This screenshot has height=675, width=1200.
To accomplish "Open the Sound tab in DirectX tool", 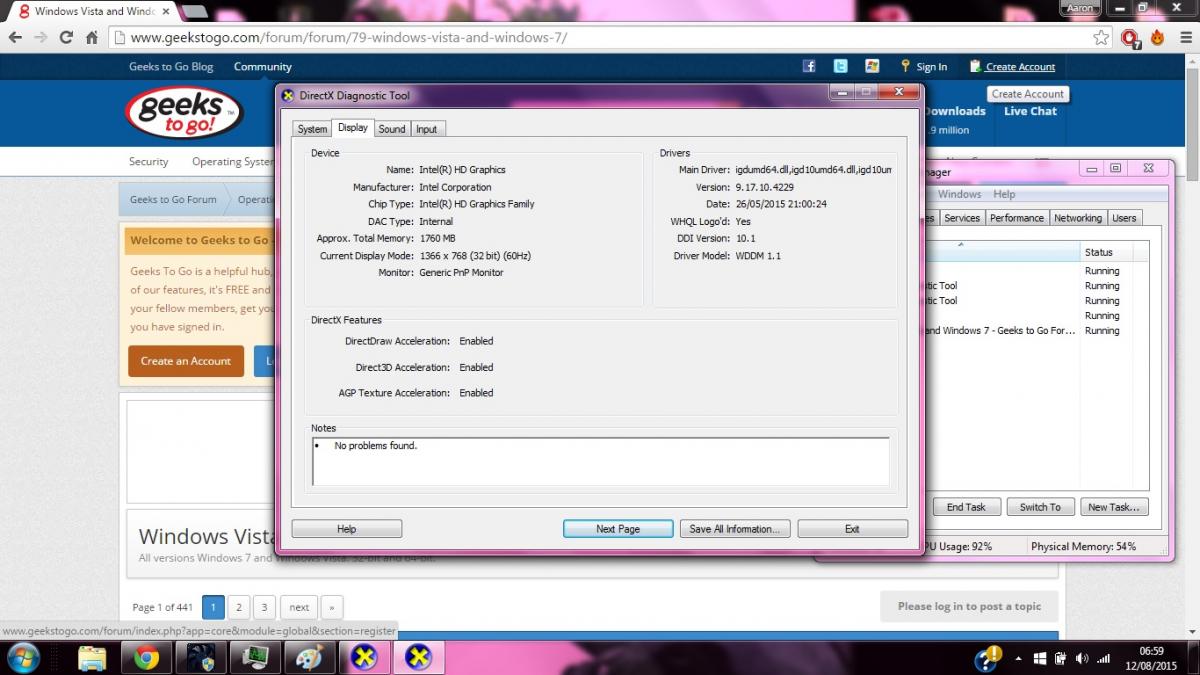I will 392,129.
